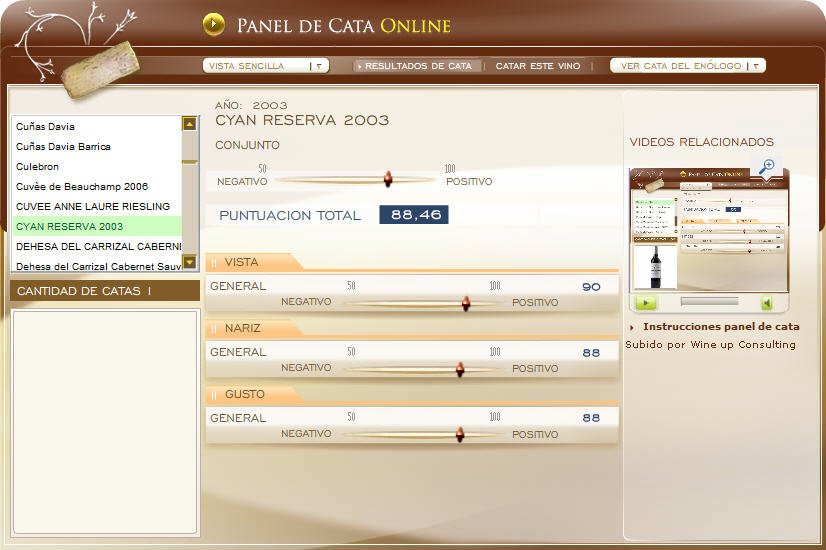Switch to the Catar Este Vino tab
The image size is (826, 550).
click(x=537, y=66)
